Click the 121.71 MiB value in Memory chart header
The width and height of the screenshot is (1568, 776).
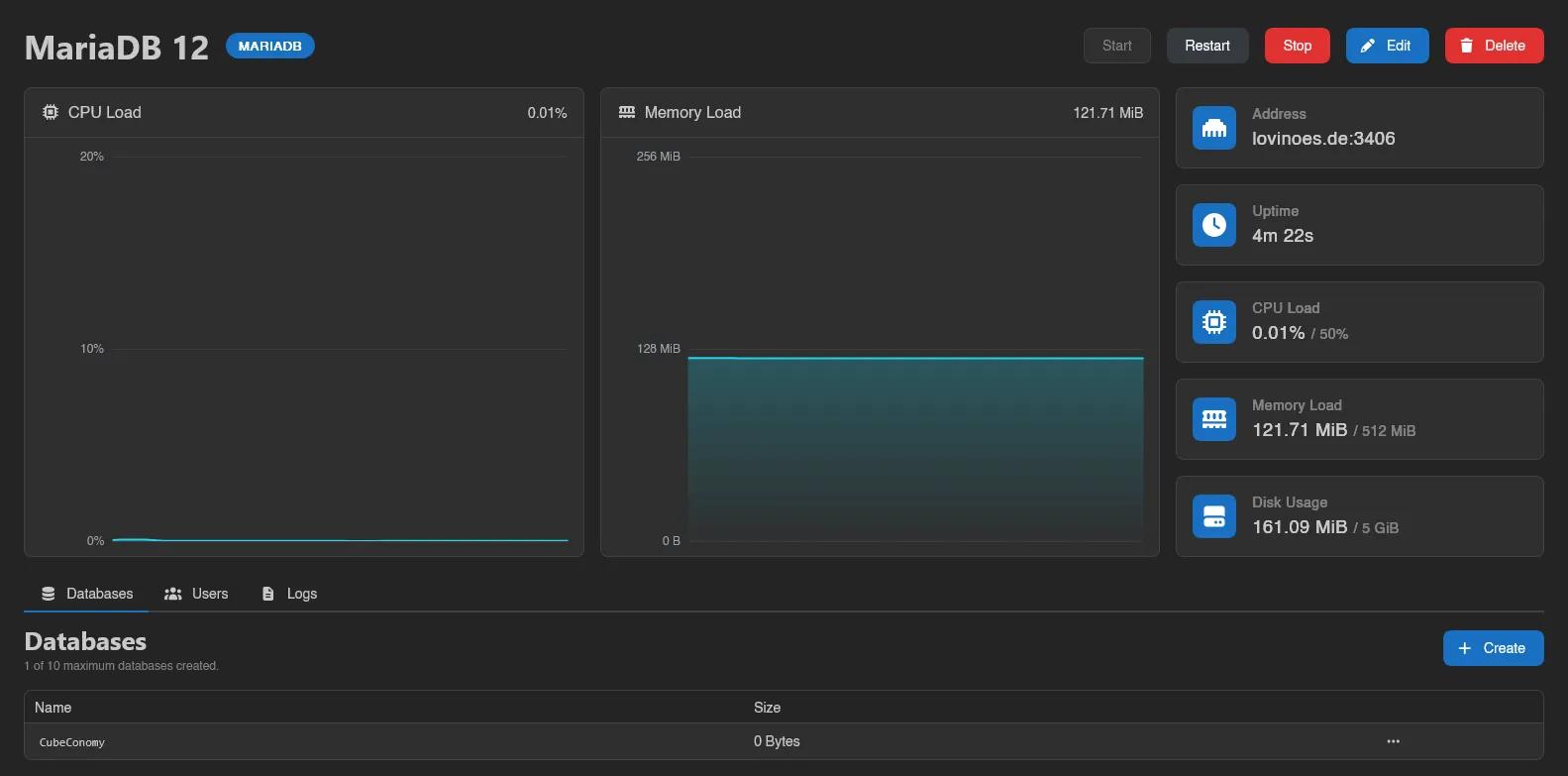click(1108, 113)
